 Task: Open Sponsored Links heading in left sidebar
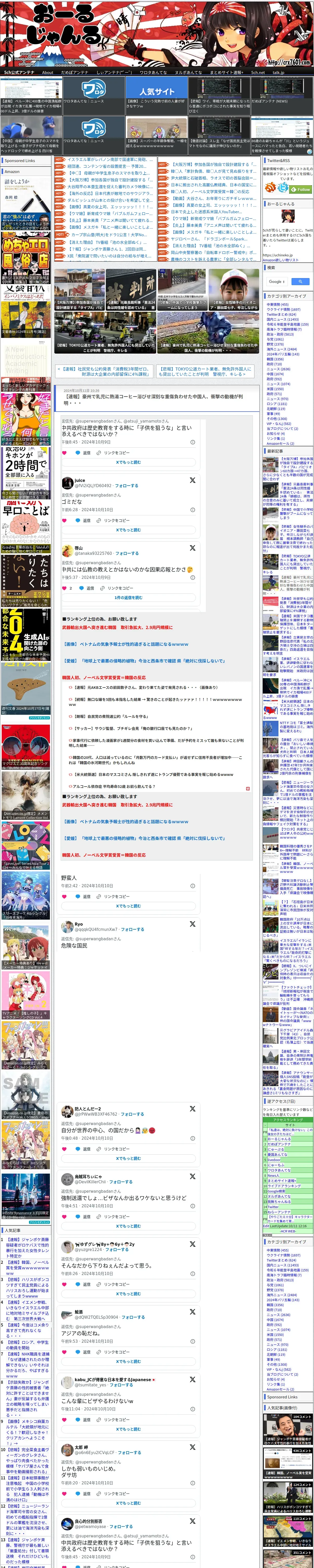[20, 161]
